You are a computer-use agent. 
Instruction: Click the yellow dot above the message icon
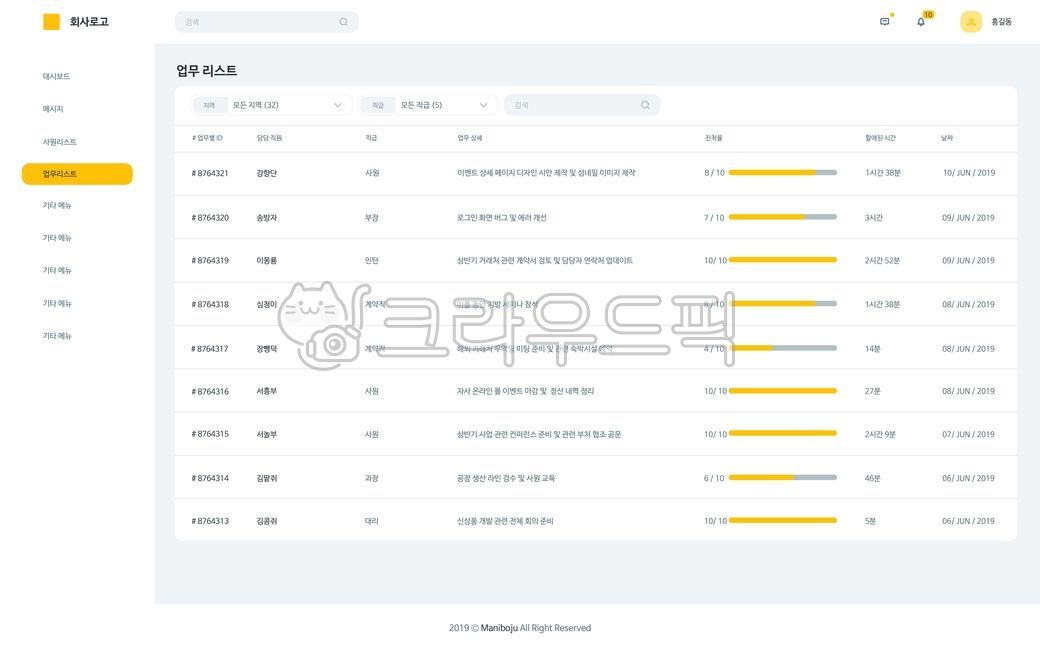pyautogui.click(x=891, y=13)
